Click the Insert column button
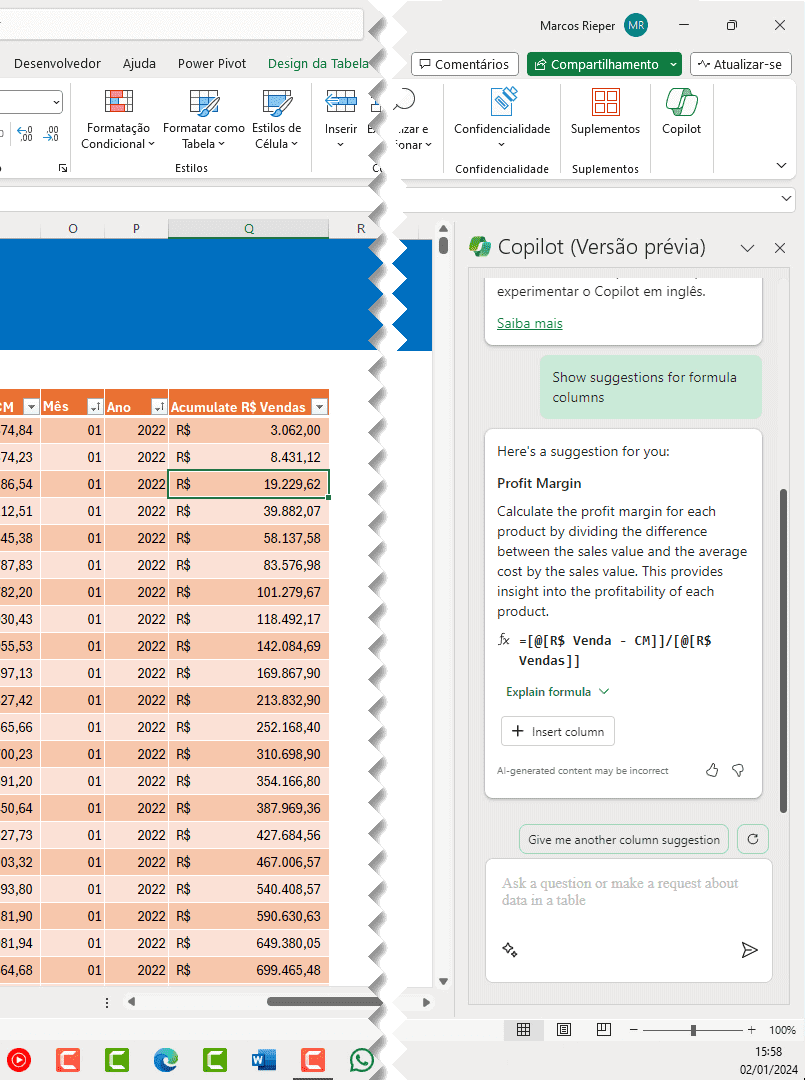805x1080 pixels. (x=557, y=731)
